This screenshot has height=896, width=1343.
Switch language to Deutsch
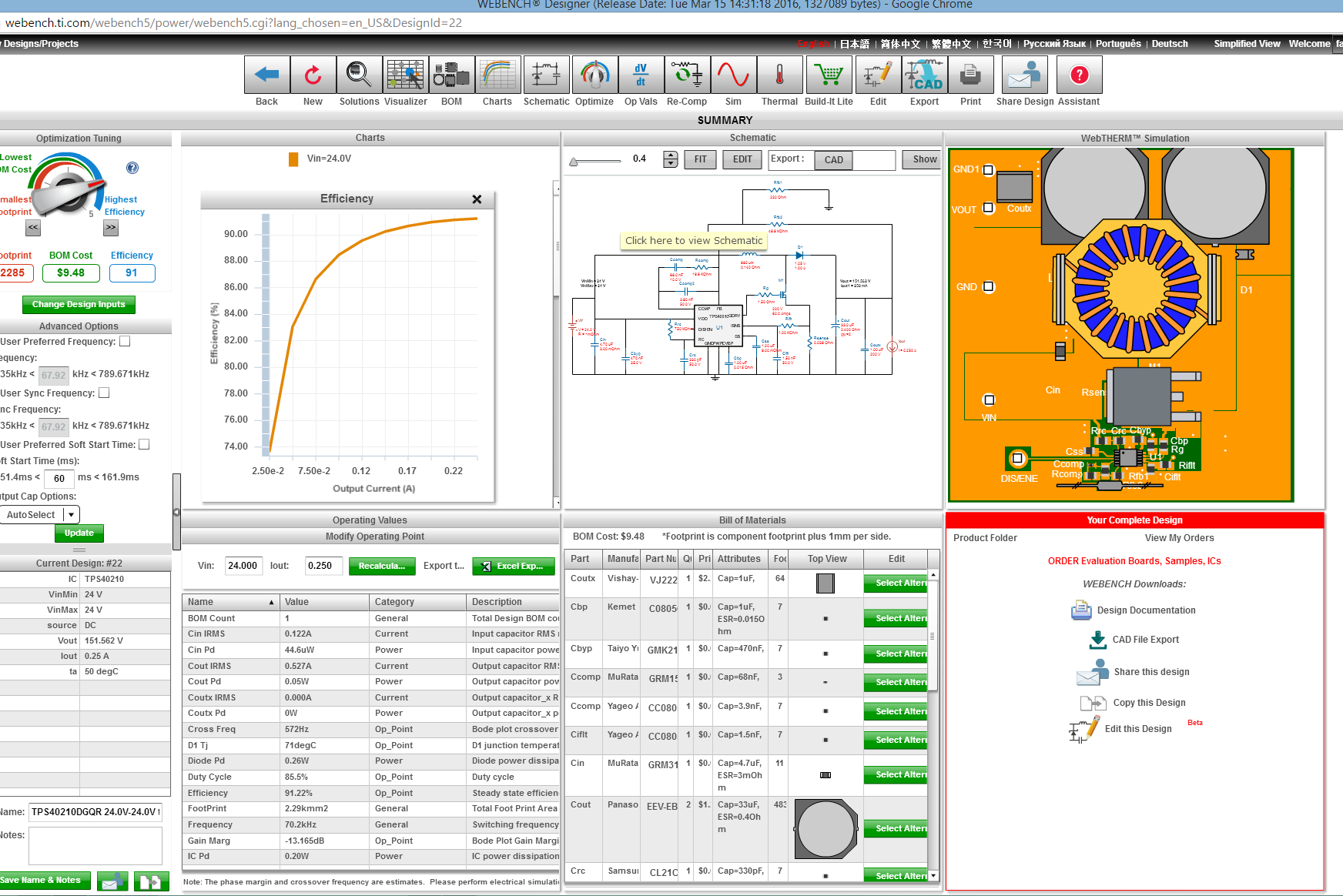coord(1170,44)
